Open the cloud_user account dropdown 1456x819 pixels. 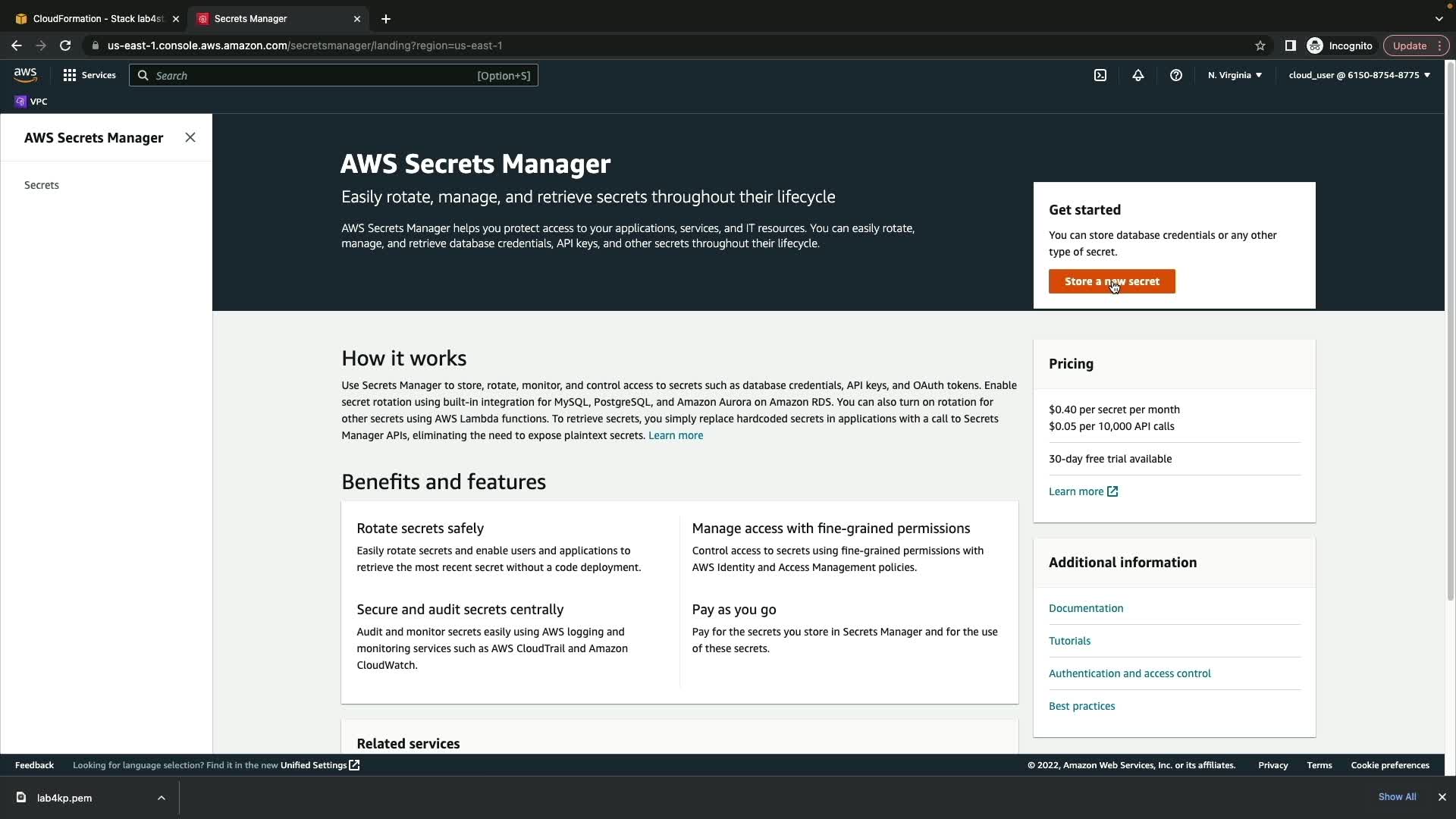(1359, 75)
